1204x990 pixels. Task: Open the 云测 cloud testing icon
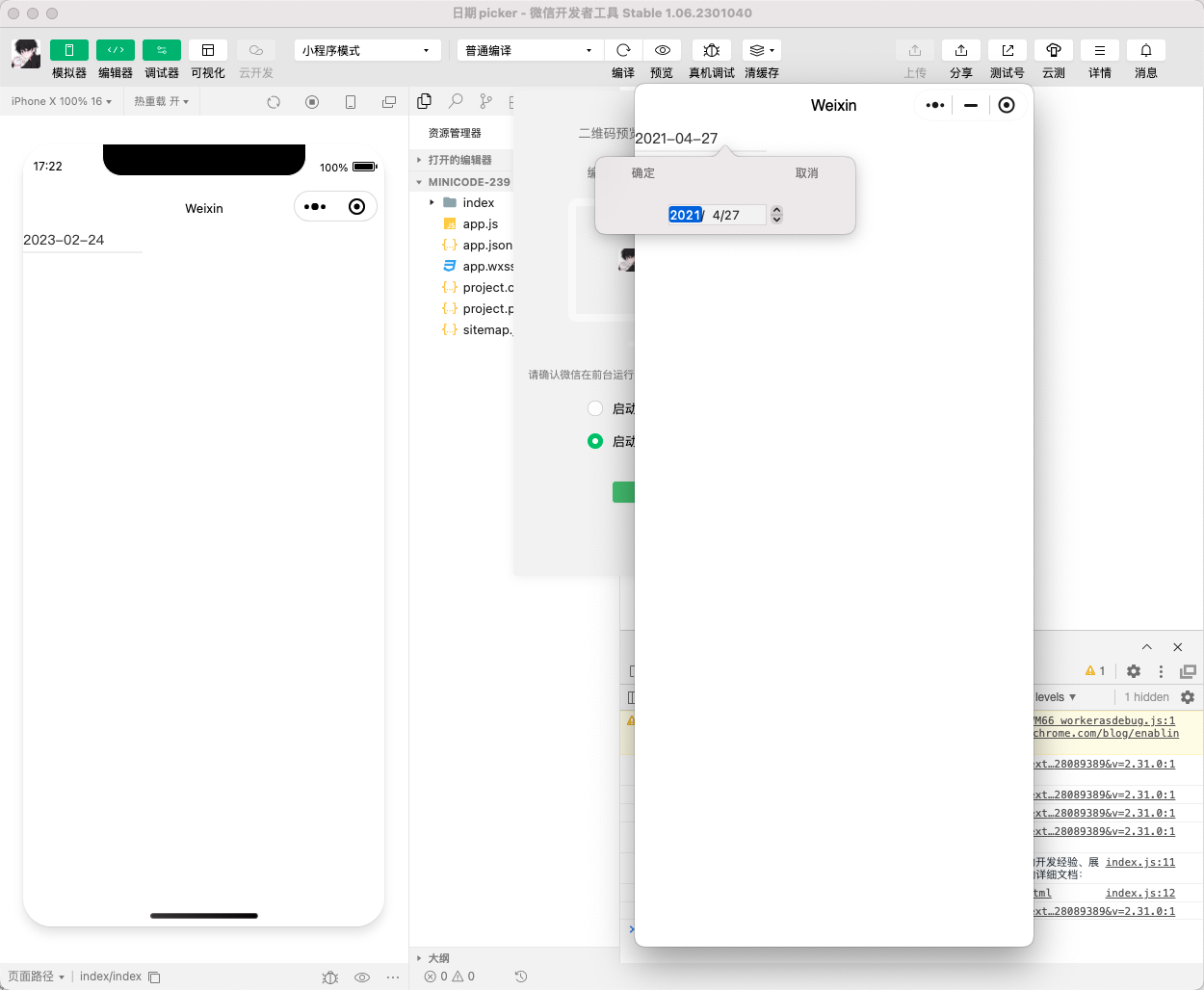coord(1054,50)
